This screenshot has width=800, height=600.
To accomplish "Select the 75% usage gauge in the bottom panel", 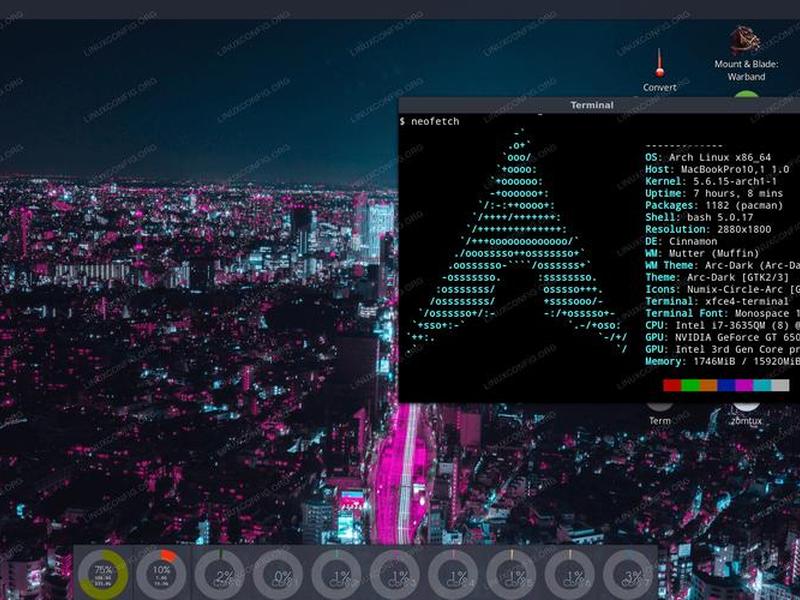I will tap(103, 574).
